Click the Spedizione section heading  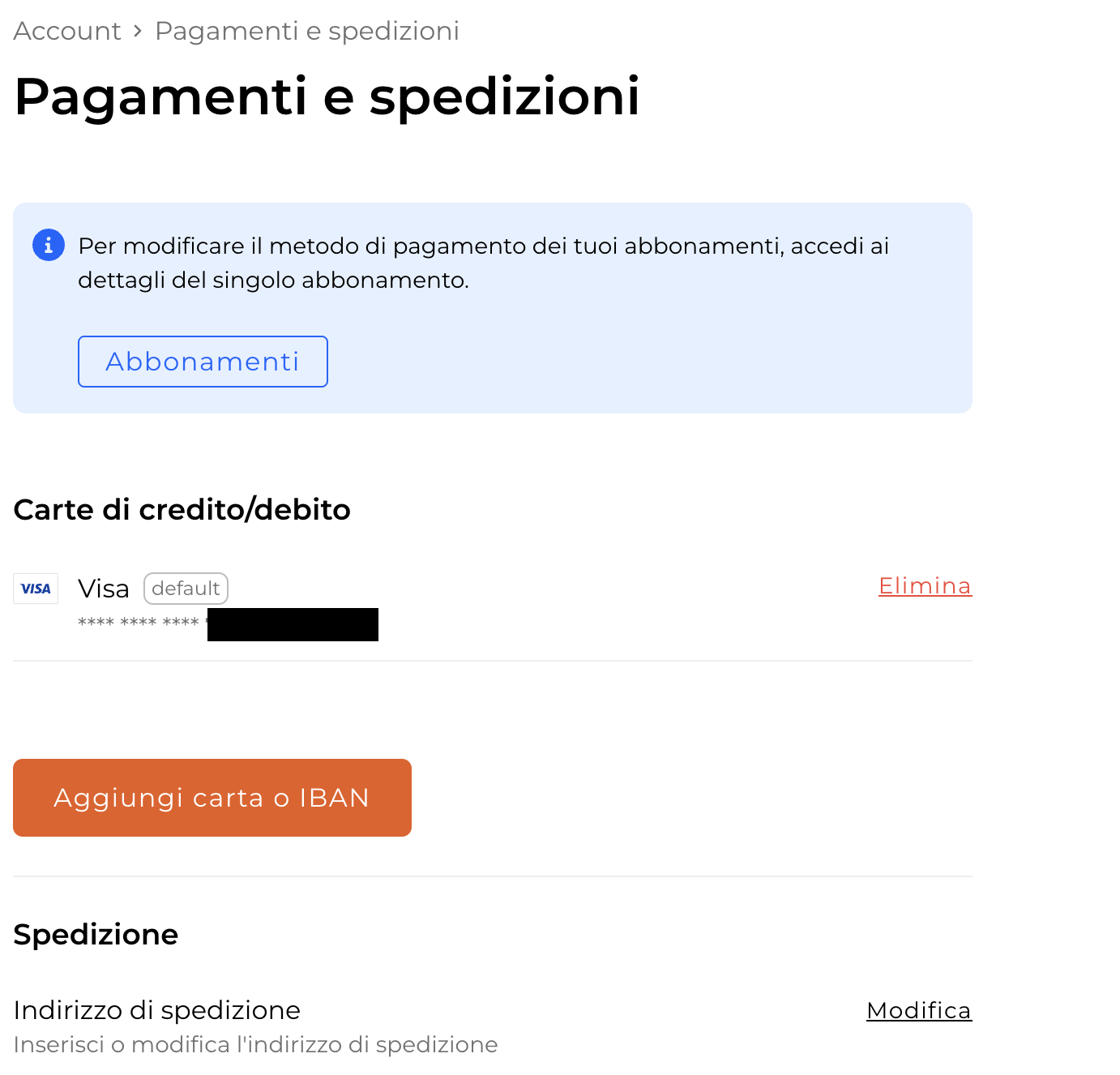pyautogui.click(x=96, y=934)
